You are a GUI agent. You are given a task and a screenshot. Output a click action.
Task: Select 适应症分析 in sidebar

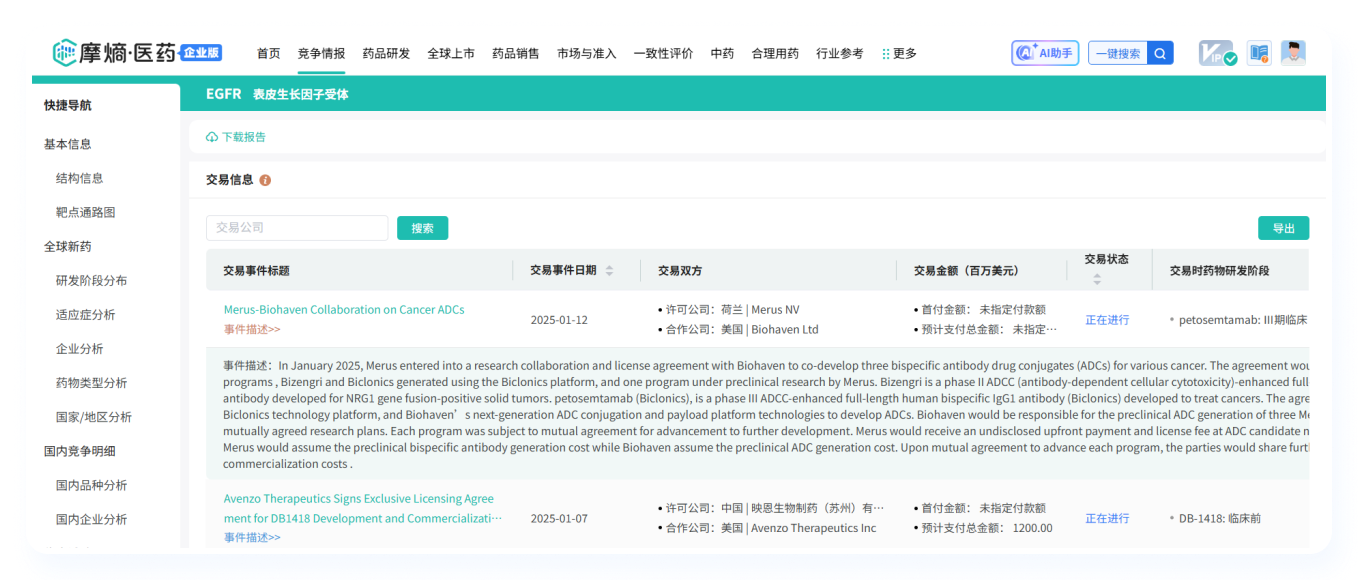pyautogui.click(x=86, y=314)
